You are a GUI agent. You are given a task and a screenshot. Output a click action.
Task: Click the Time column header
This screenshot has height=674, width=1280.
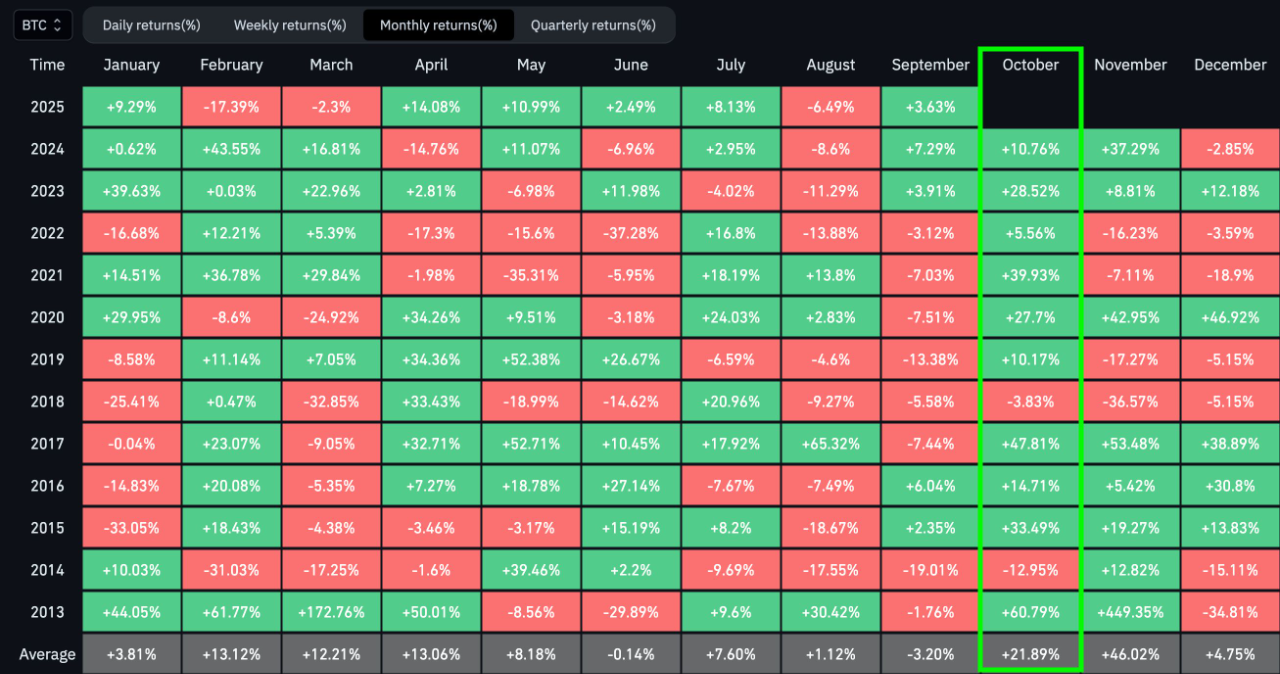47,65
